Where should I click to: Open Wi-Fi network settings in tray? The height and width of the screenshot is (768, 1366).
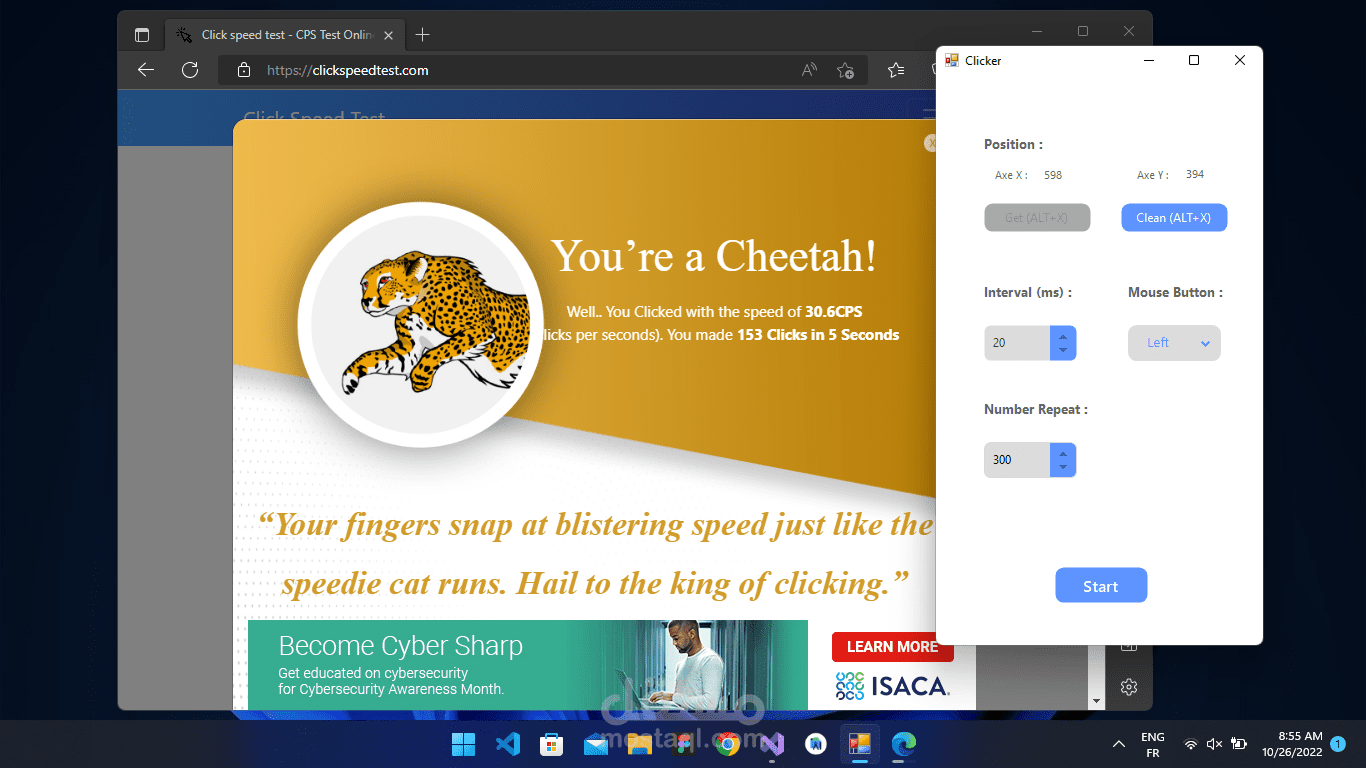(x=1191, y=744)
